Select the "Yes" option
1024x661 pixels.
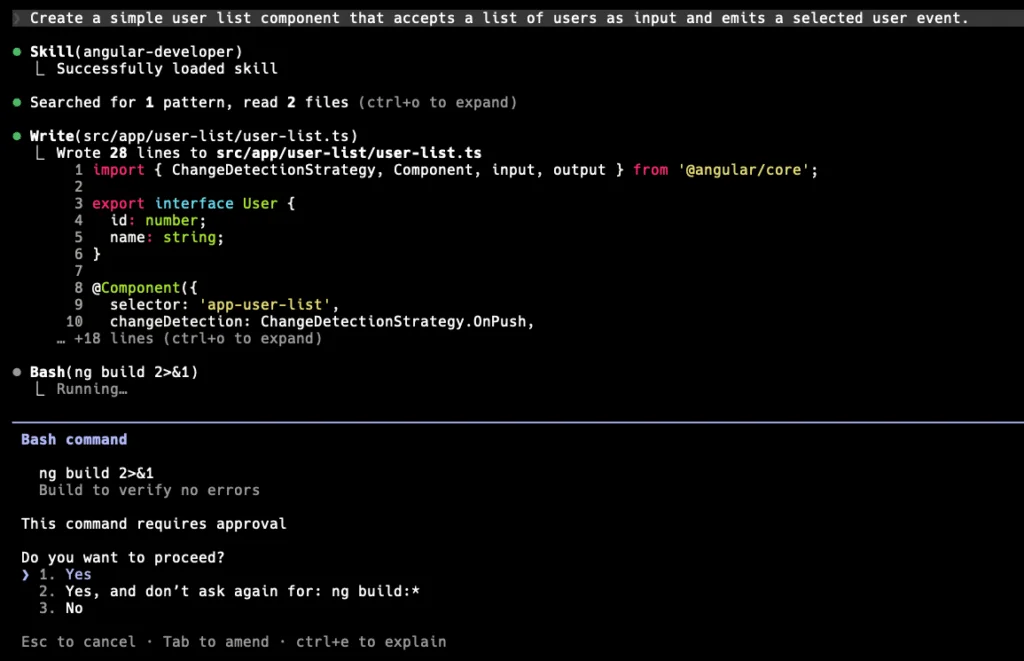78,575
